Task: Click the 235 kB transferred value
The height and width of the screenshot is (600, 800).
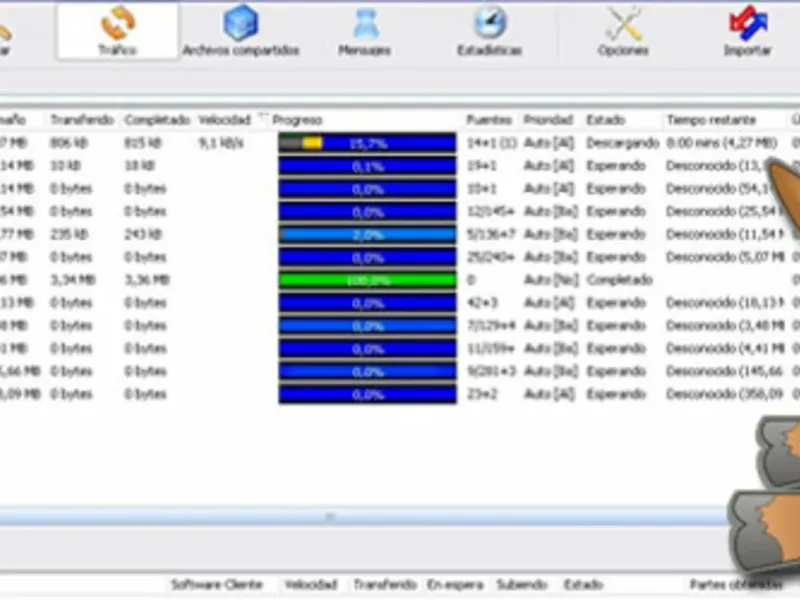Action: click(69, 235)
